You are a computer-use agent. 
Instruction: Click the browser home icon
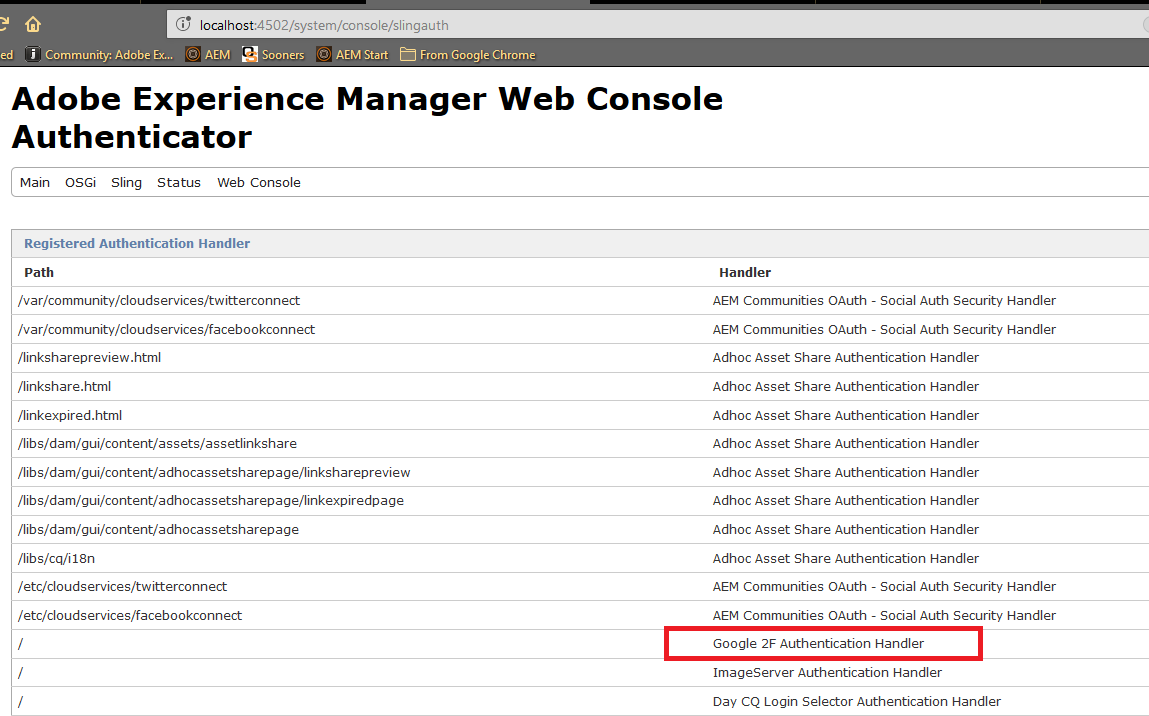coord(33,24)
